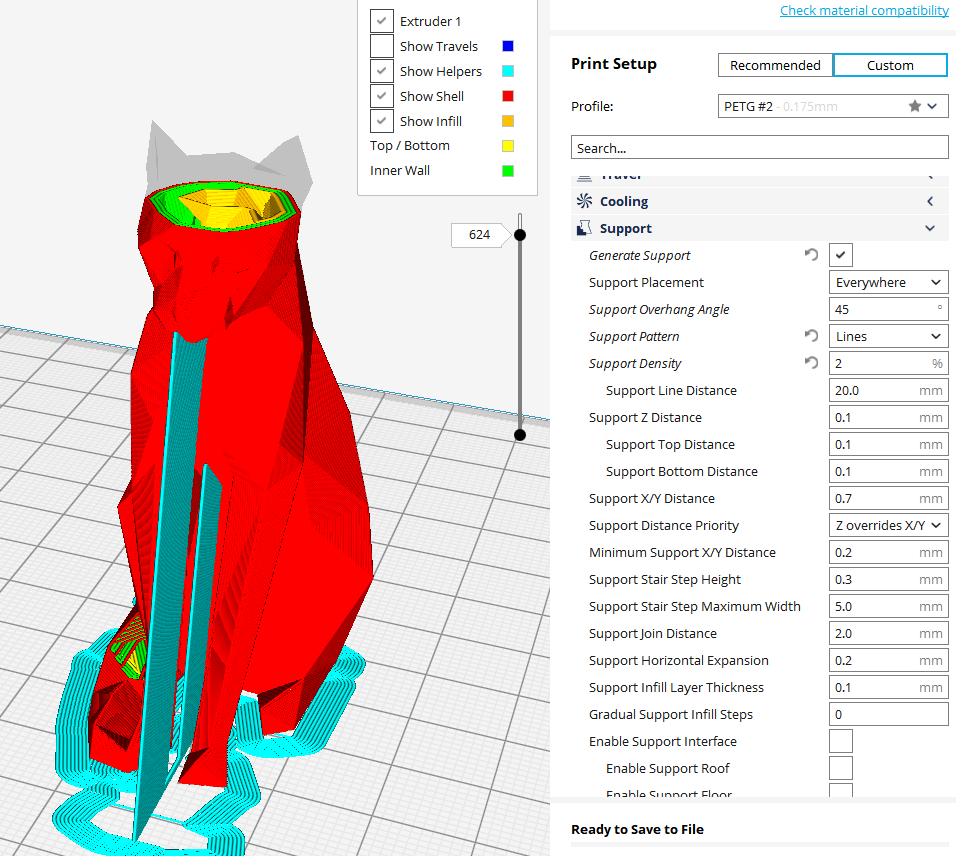This screenshot has width=956, height=856.
Task: Click the Support section icon
Action: point(583,229)
